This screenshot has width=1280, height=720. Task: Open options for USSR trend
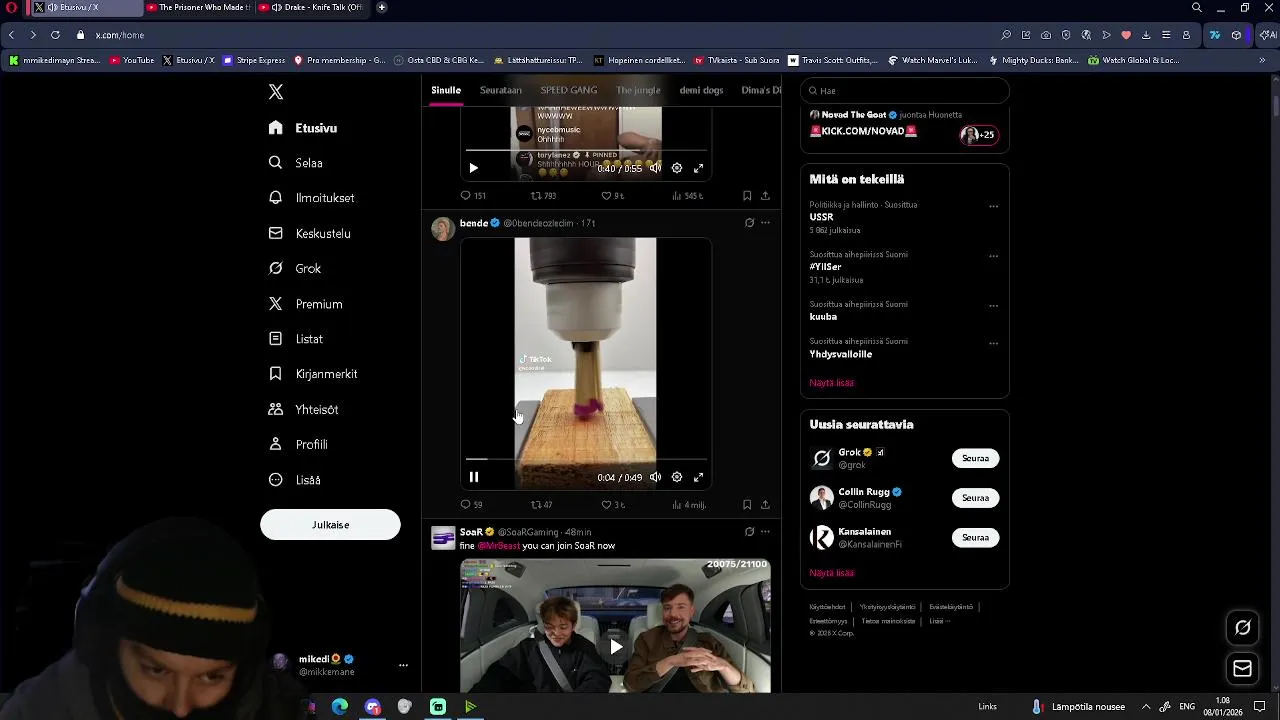coord(993,206)
